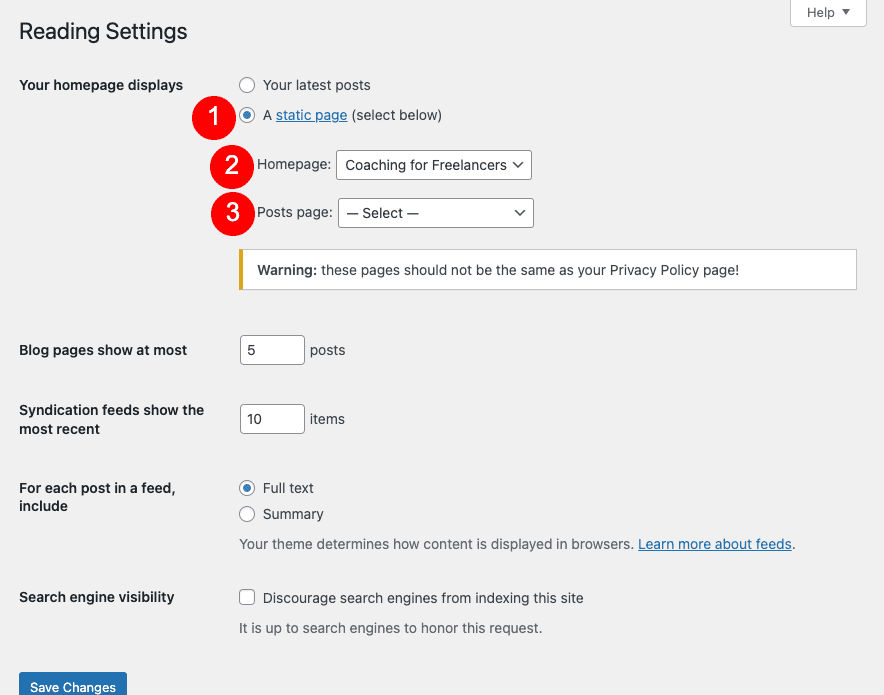884x695 pixels.
Task: Click the Syndication feeds items field
Action: pyautogui.click(x=272, y=419)
